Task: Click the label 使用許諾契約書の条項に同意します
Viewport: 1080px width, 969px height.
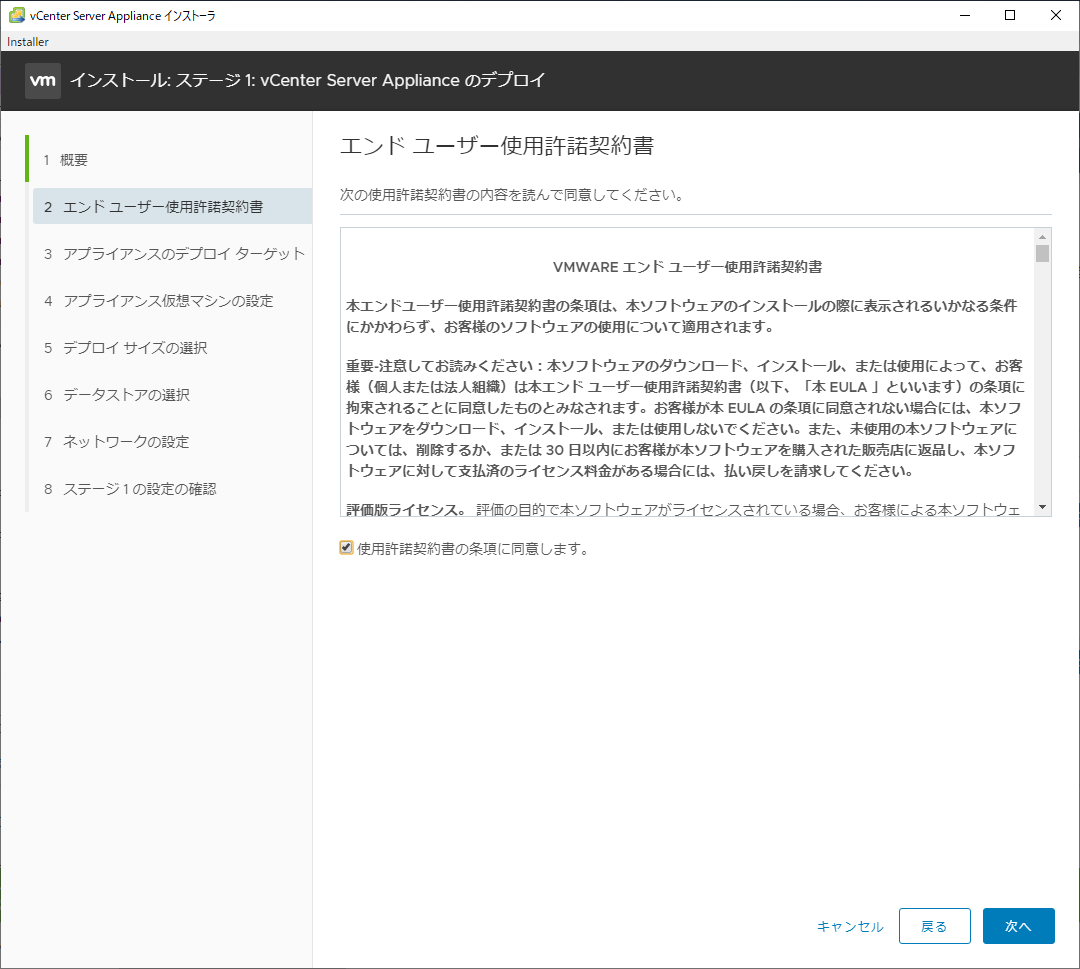Action: point(472,549)
